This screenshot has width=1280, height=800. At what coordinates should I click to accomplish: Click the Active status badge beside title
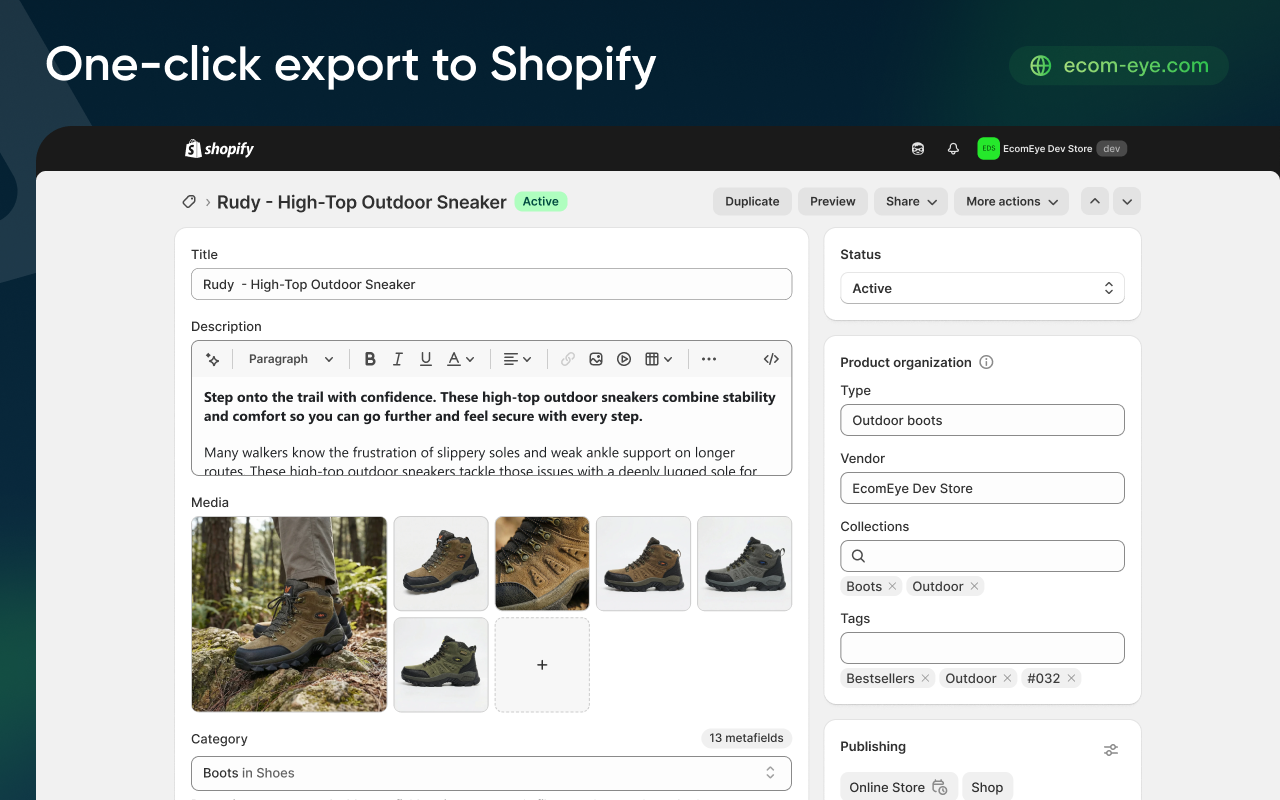(x=541, y=202)
